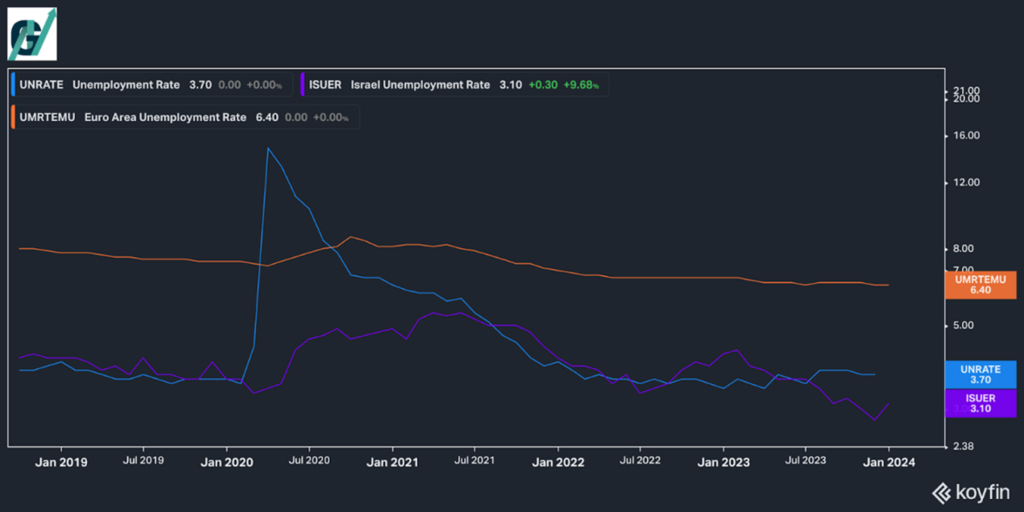1024x512 pixels.
Task: Select the ISUER Israel Unemployment Rate legend
Action: (454, 85)
